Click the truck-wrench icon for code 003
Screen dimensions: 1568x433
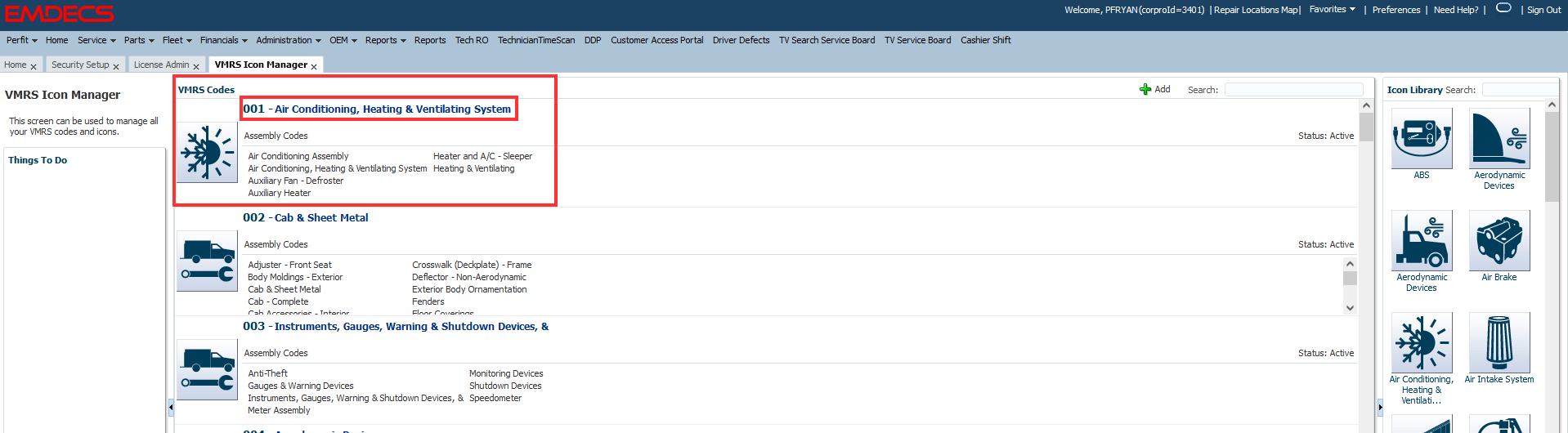(207, 370)
